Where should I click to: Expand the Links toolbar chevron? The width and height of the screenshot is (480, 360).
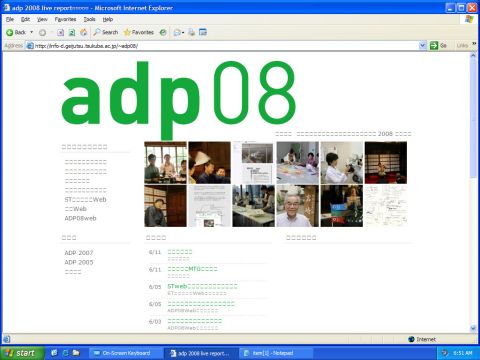click(474, 45)
